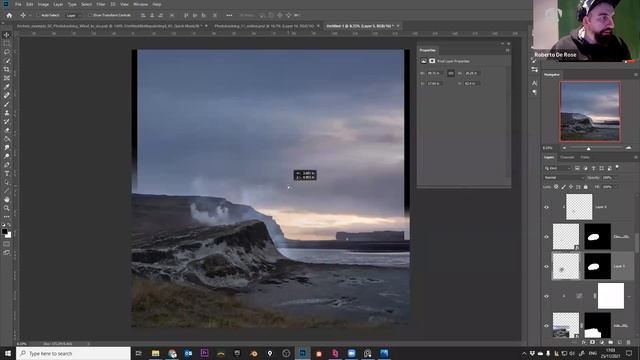Open the Navigator panel menu
640x360 pixels.
636,75
